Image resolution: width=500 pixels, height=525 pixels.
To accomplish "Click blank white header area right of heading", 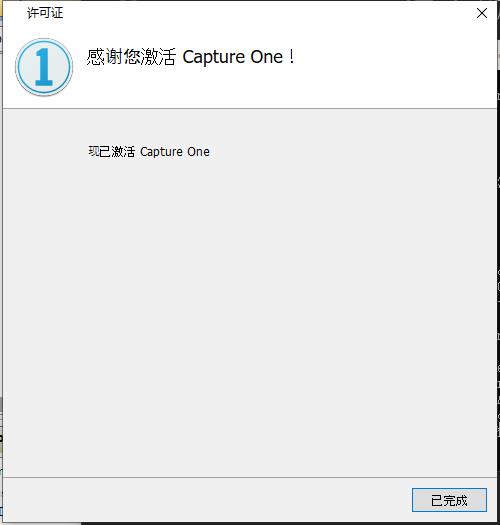I will coord(395,67).
